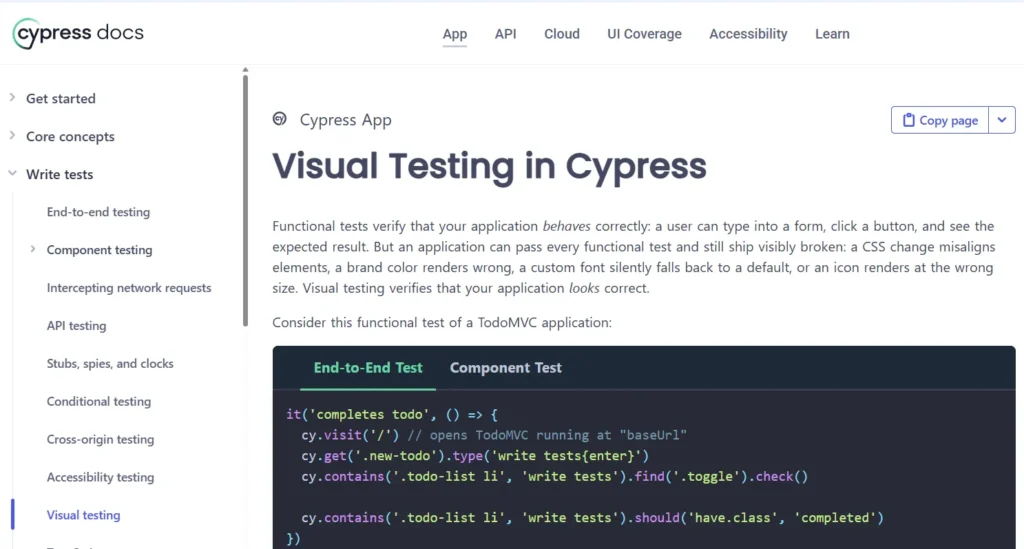The height and width of the screenshot is (549, 1024).
Task: Switch to the Component Test code tab
Action: [x=505, y=368]
